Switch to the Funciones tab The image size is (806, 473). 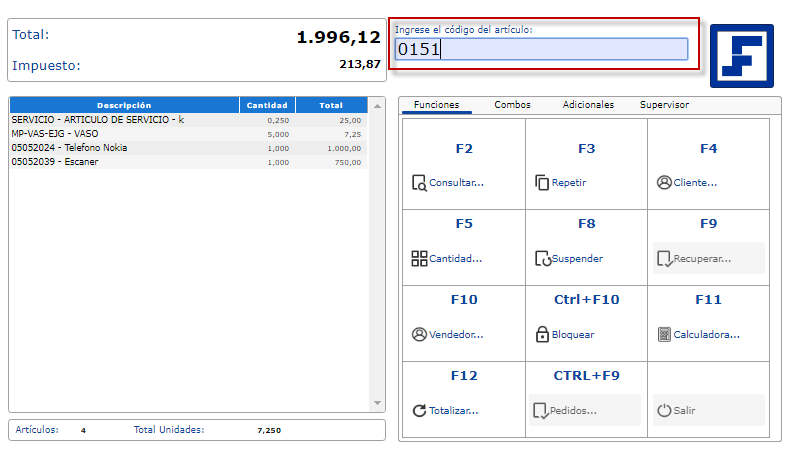(436, 104)
